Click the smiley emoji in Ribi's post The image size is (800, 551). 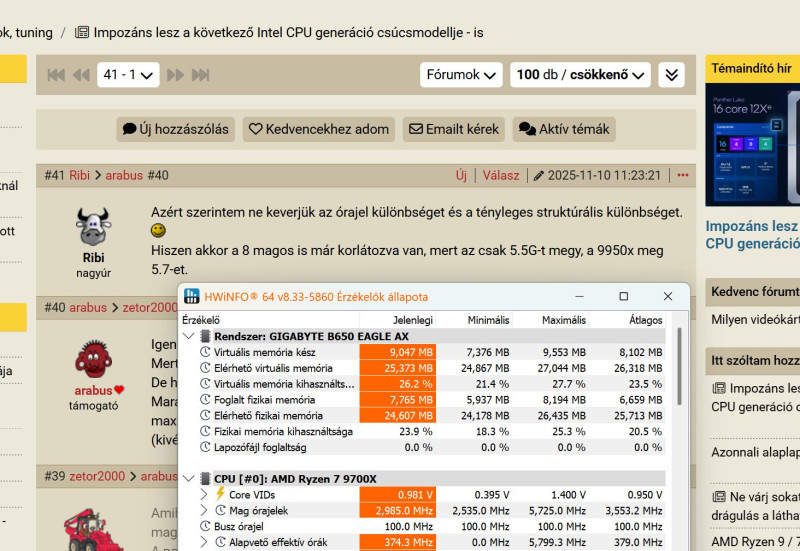[158, 231]
